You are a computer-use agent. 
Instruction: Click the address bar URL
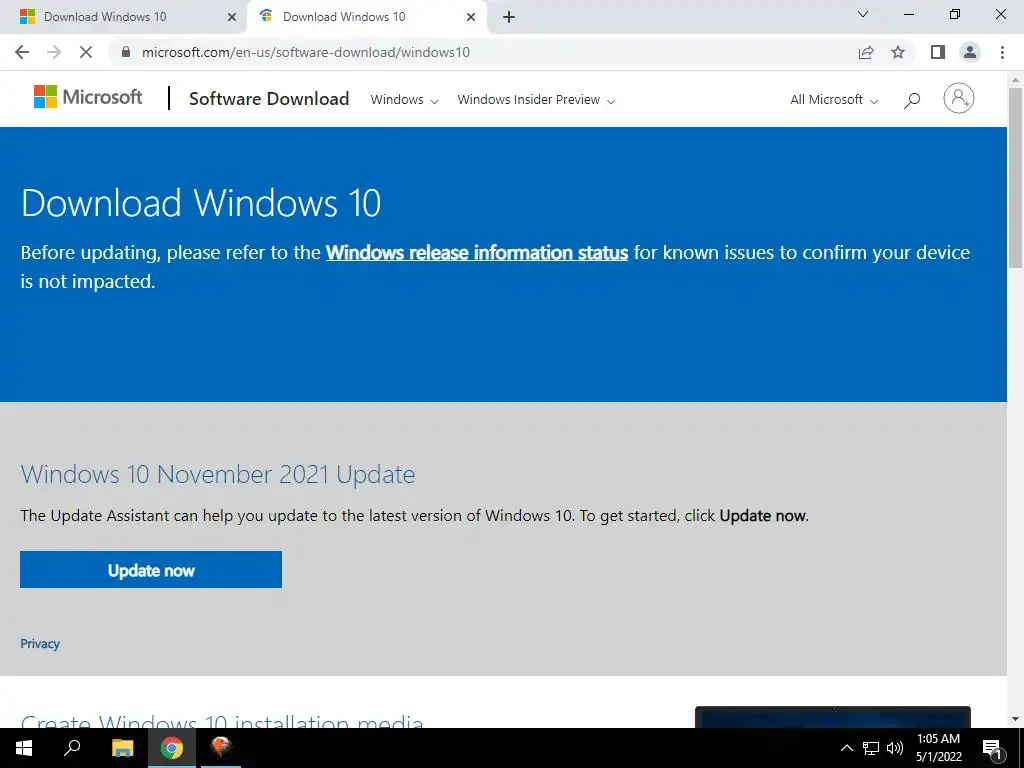(306, 52)
